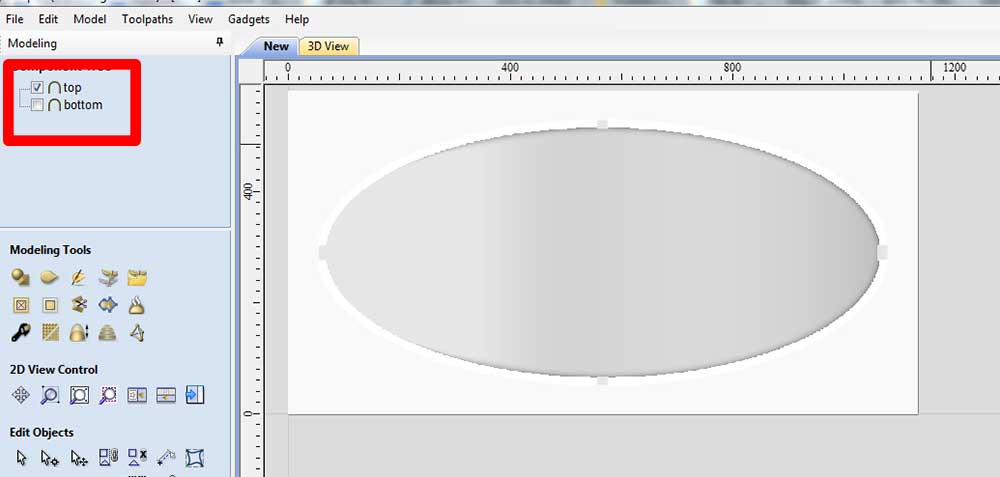
Task: Select the 'bottom' component in tree
Action: point(83,105)
